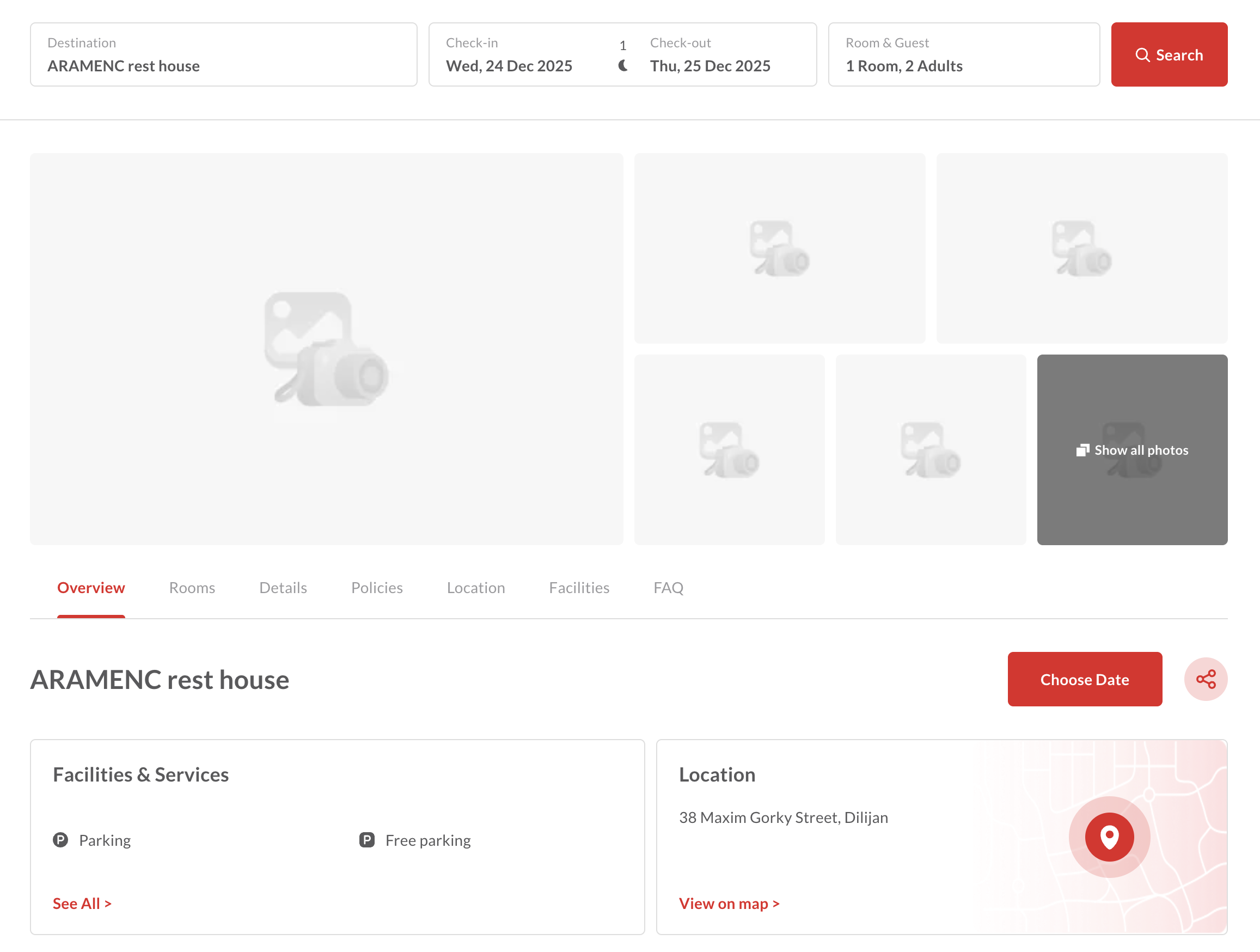This screenshot has width=1260, height=952.
Task: Click the share icon button
Action: (1206, 679)
